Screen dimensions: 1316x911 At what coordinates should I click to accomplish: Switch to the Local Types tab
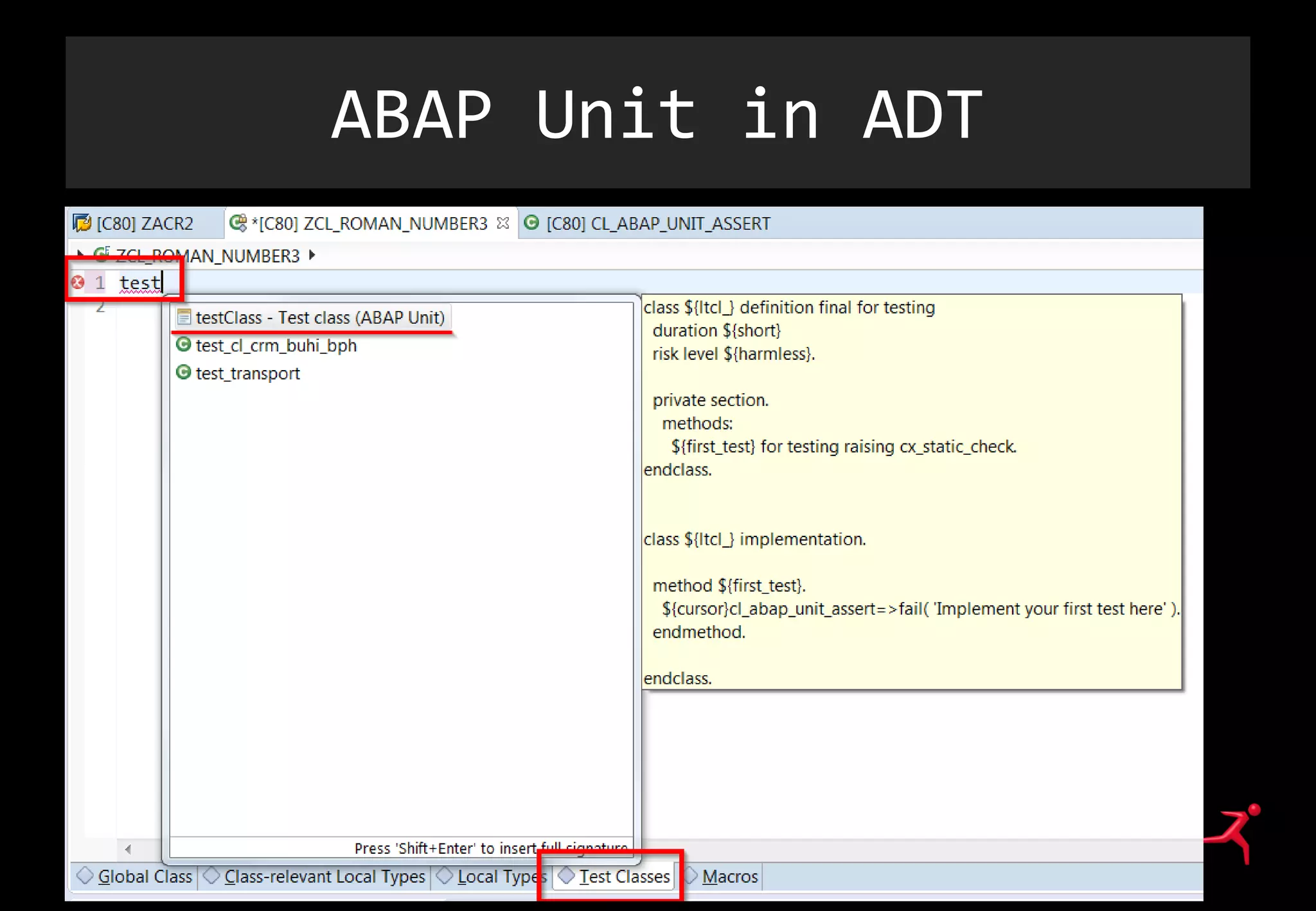tap(490, 876)
